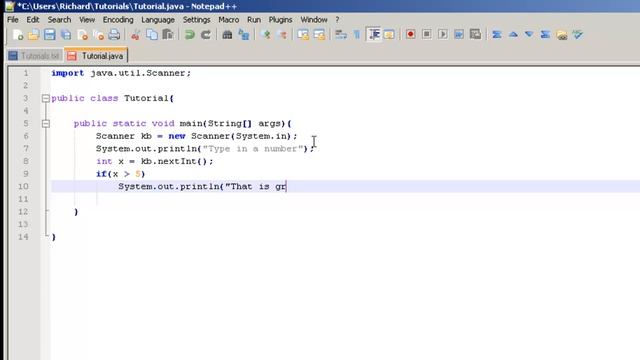Click the Redo arrow icon
640x360 pixels.
click(206, 35)
